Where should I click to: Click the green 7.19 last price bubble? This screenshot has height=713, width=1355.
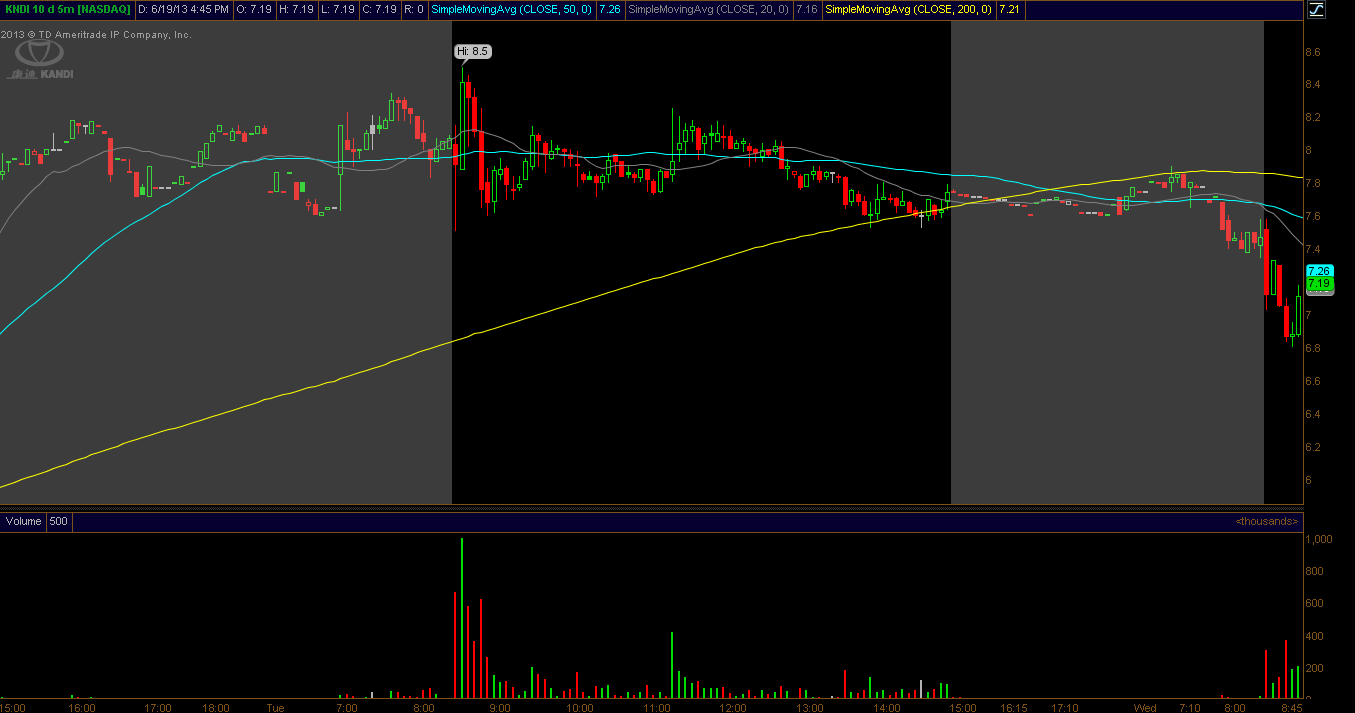[x=1319, y=283]
